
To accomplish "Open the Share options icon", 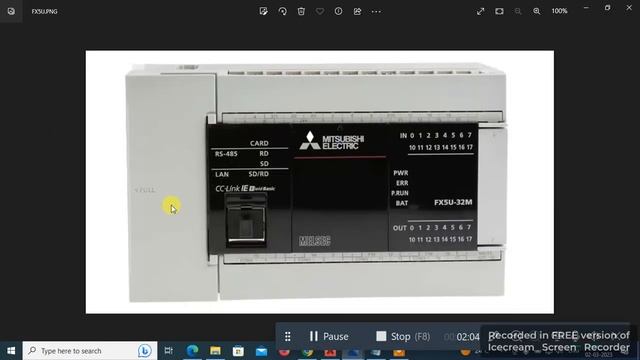I will [357, 11].
